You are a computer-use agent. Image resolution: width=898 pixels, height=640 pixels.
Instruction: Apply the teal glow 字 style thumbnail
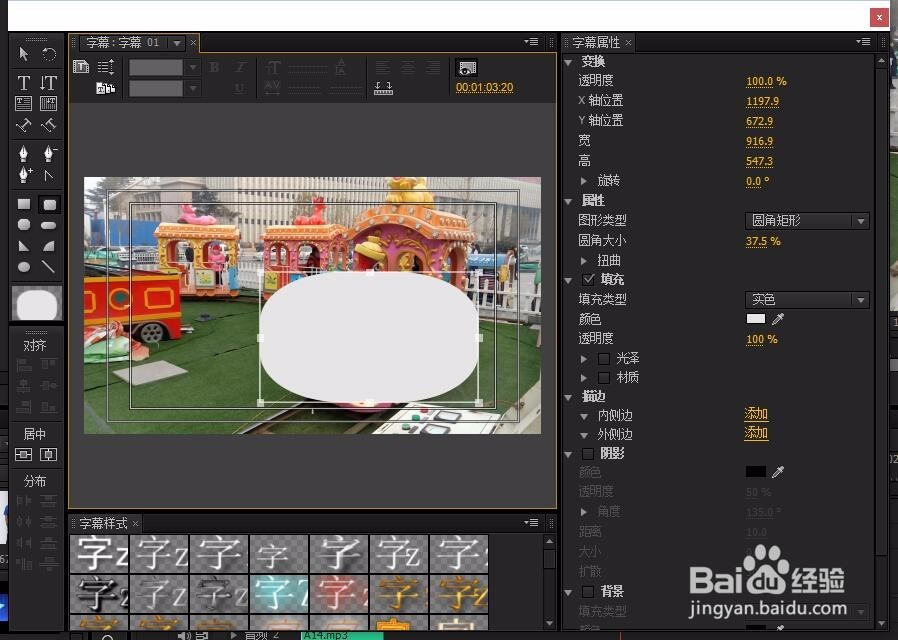click(x=278, y=592)
